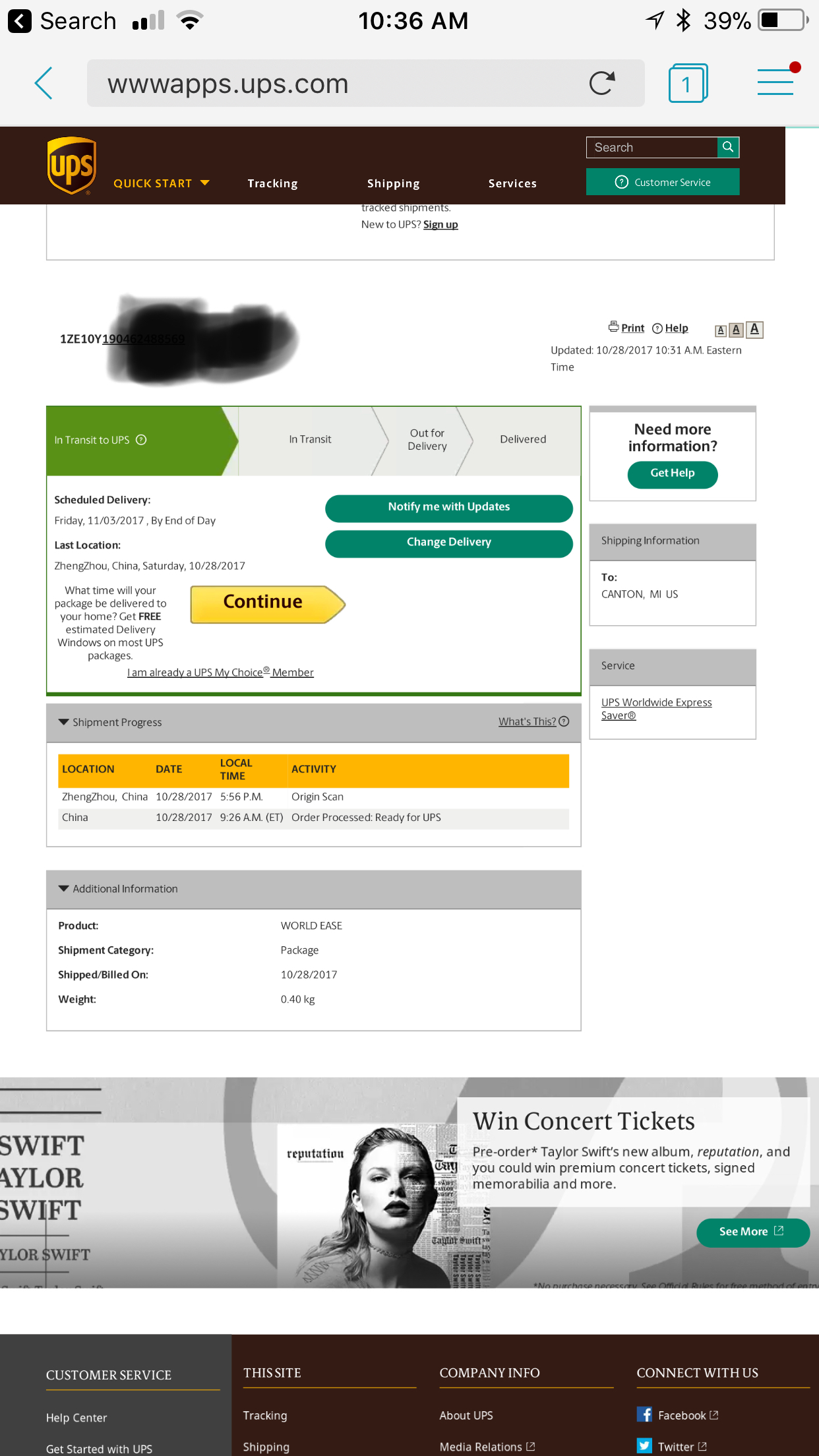Open the QUICK START dropdown
Screen dimensions: 819x1456
[x=161, y=183]
